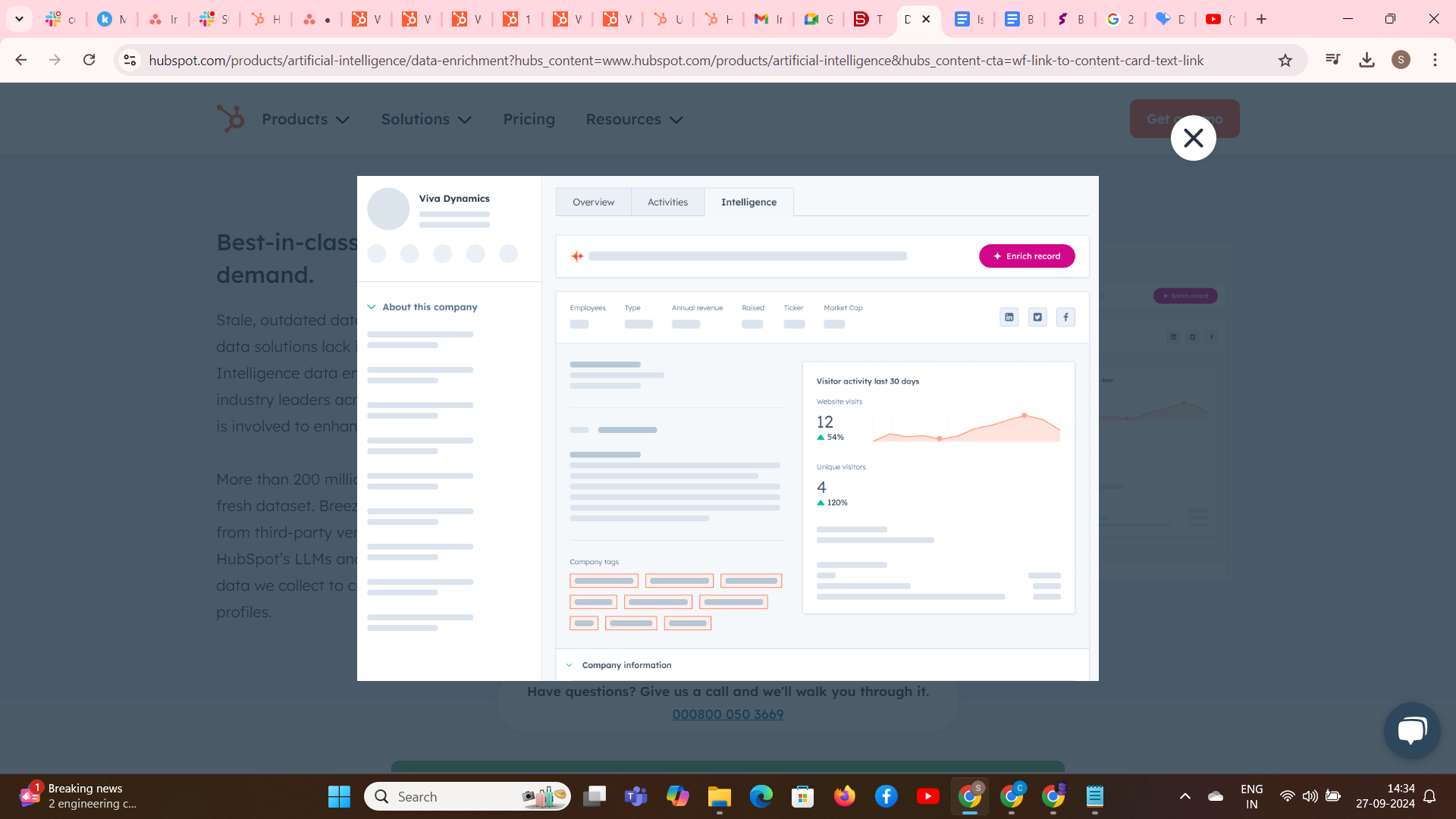The height and width of the screenshot is (819, 1456).
Task: Switch to the Activities tab
Action: click(x=667, y=202)
